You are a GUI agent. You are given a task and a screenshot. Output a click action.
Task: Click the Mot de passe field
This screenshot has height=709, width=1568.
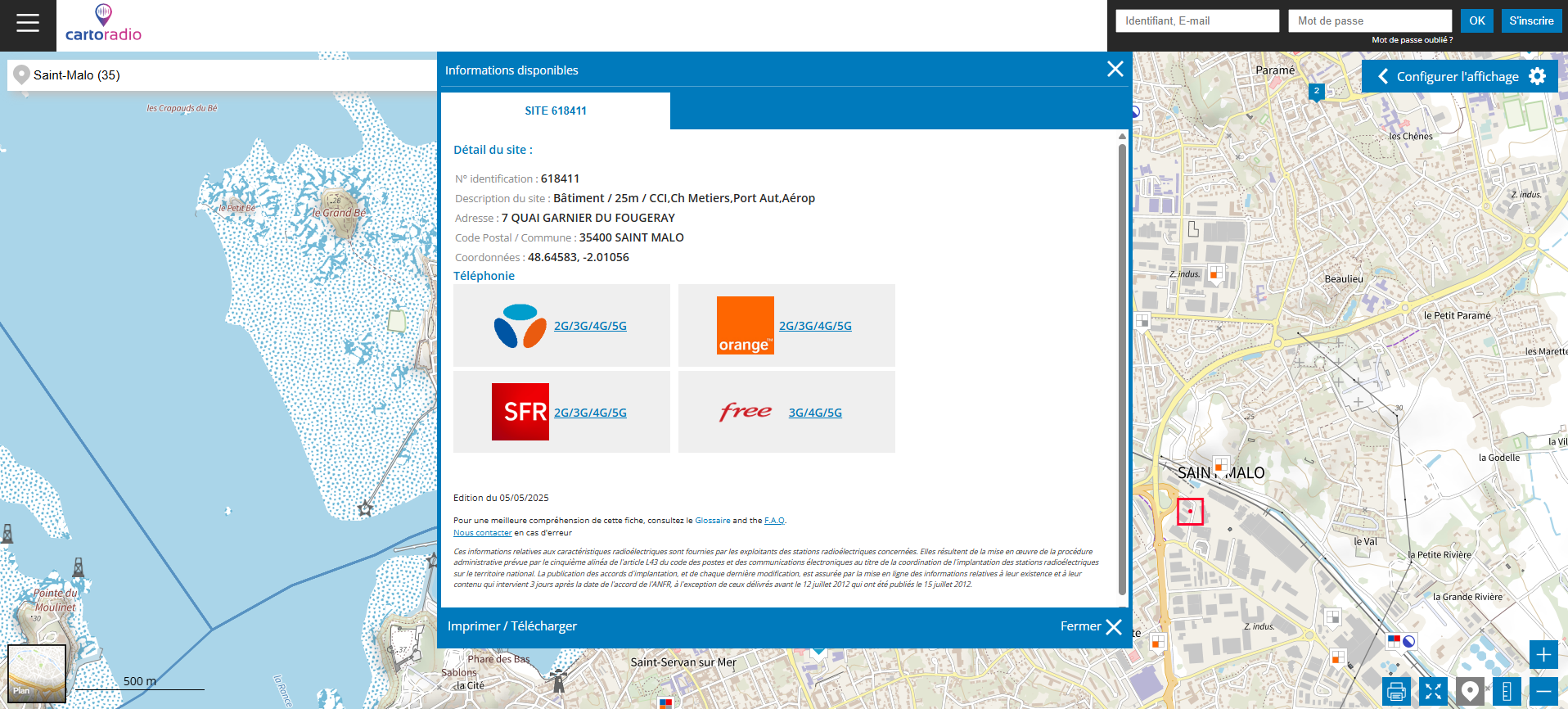pyautogui.click(x=1370, y=20)
